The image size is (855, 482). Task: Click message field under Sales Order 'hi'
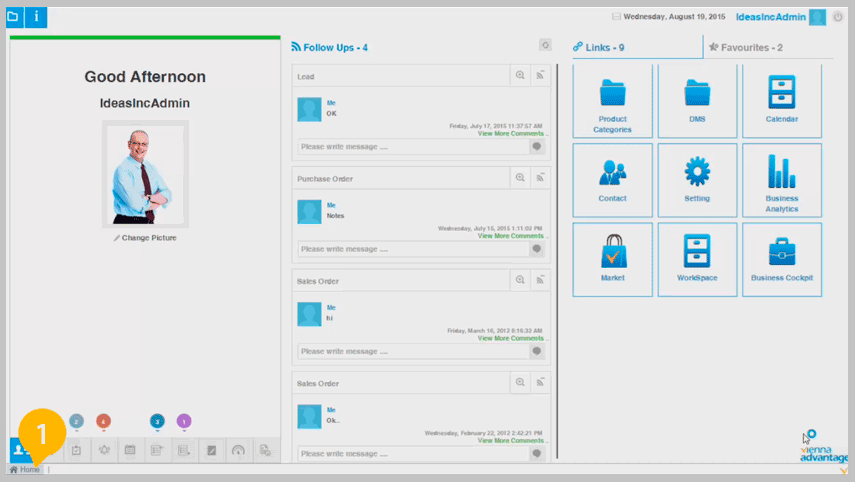(x=414, y=352)
